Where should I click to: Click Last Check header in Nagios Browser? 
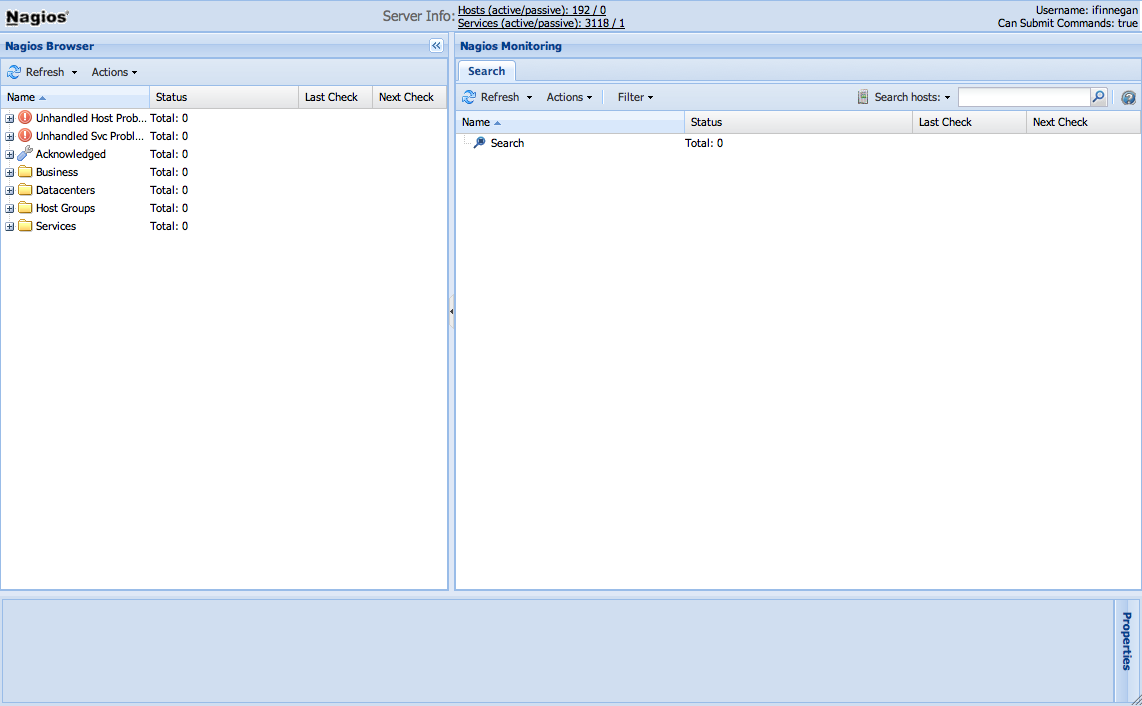[335, 97]
